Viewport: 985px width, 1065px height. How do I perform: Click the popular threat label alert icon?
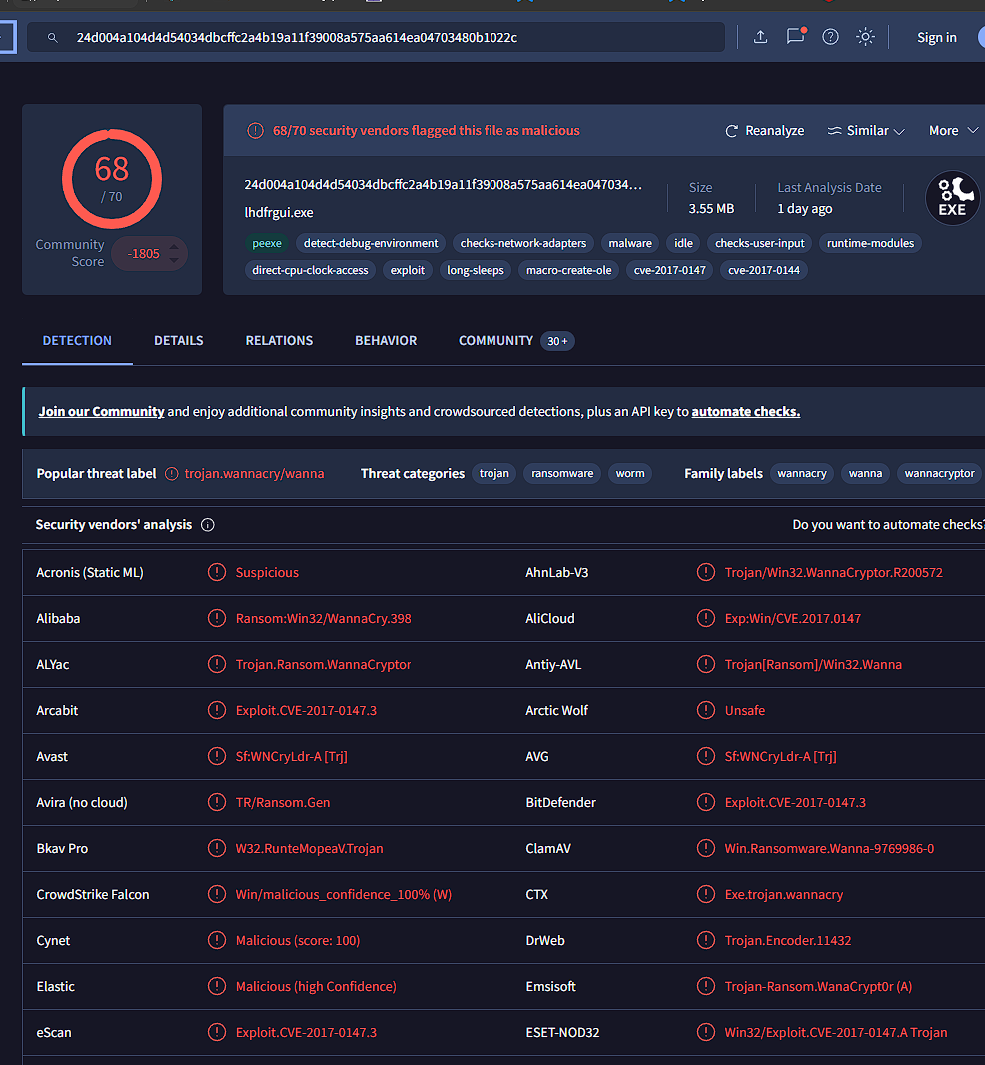coord(172,473)
